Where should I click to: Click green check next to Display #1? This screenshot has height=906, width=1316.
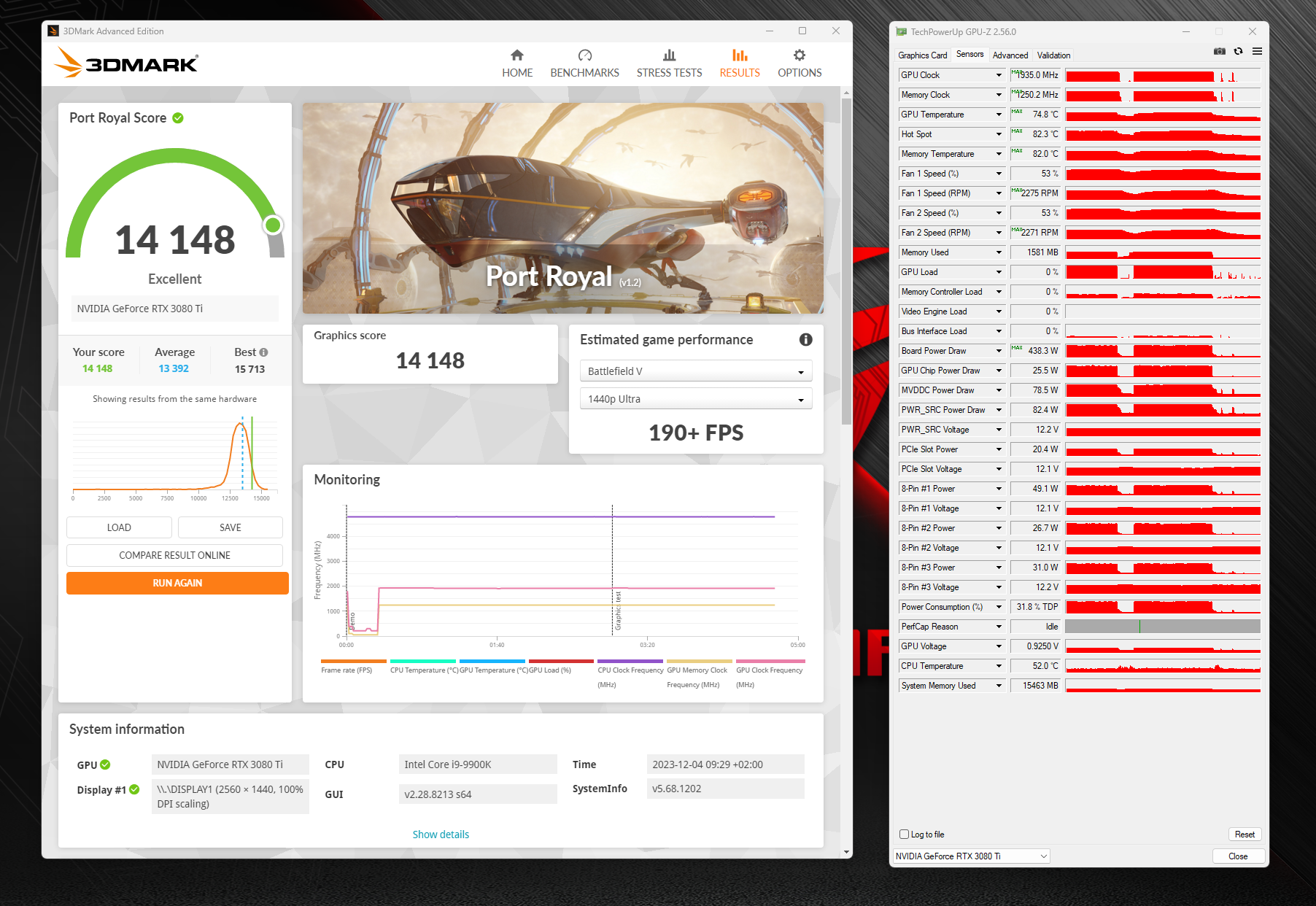click(134, 789)
